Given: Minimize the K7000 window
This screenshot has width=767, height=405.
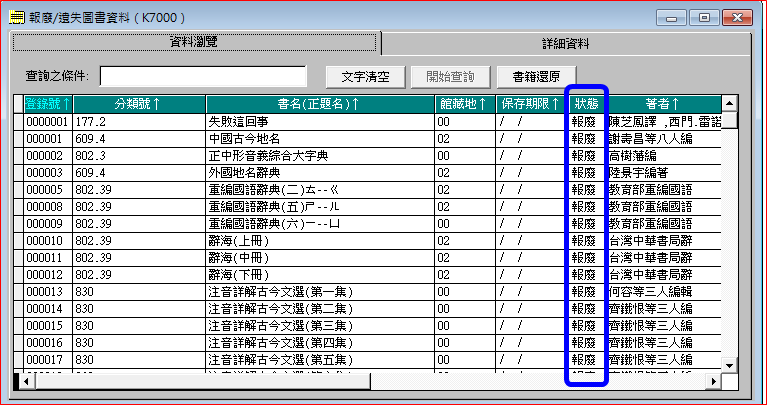Looking at the screenshot, I should click(x=671, y=18).
